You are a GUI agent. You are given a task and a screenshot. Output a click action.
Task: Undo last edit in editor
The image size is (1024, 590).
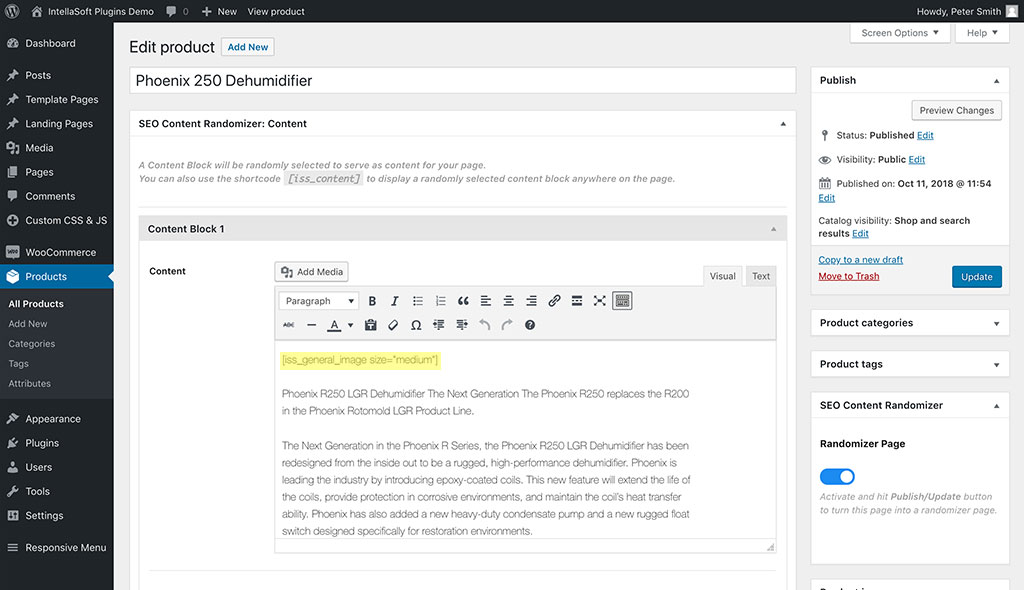pyautogui.click(x=485, y=325)
